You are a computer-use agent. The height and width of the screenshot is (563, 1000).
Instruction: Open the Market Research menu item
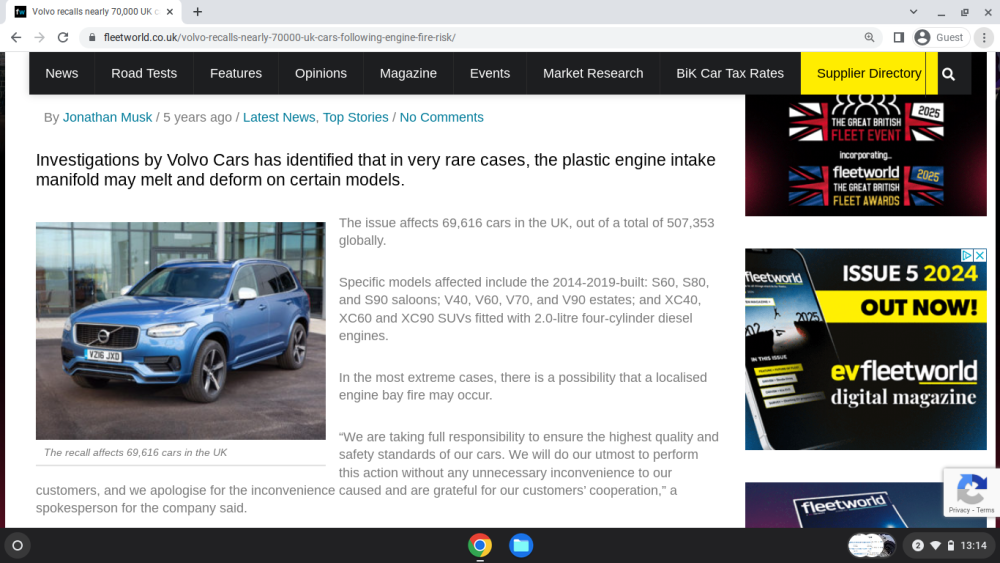click(593, 73)
